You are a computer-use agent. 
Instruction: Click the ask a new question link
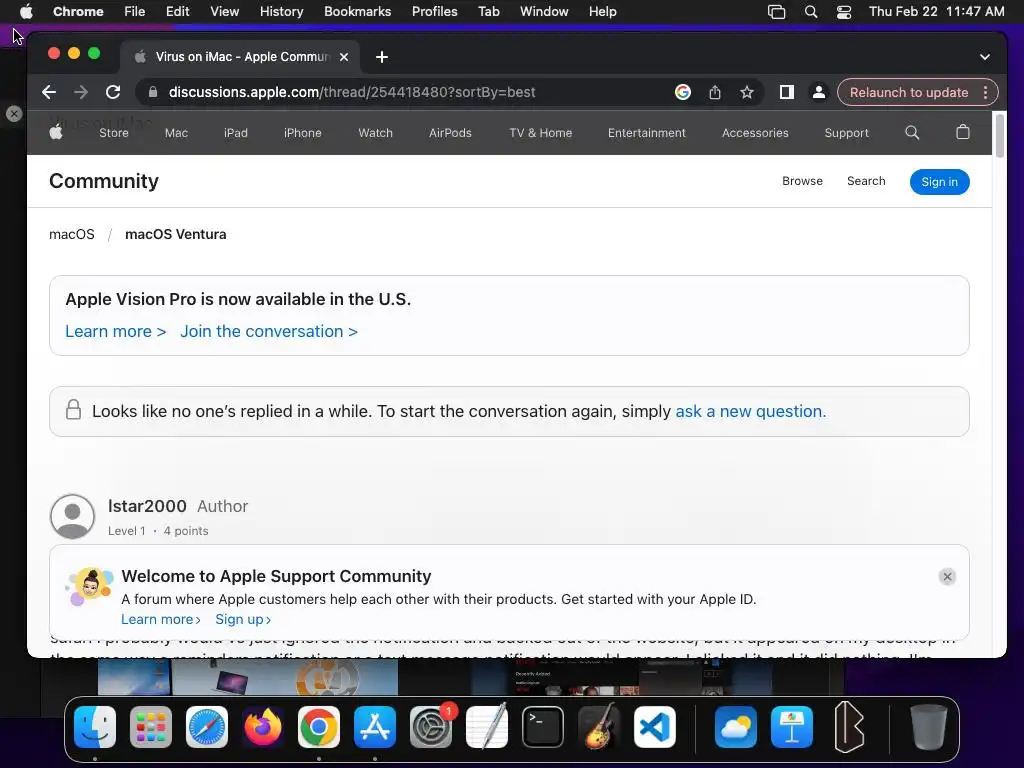(750, 411)
